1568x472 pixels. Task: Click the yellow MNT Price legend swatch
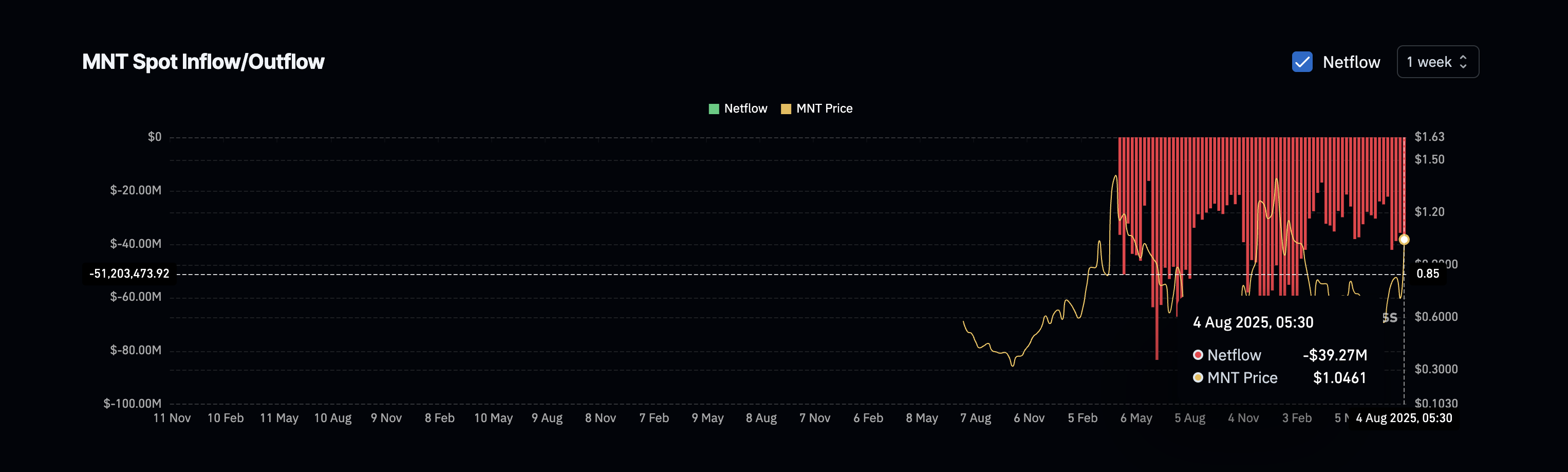coord(786,109)
